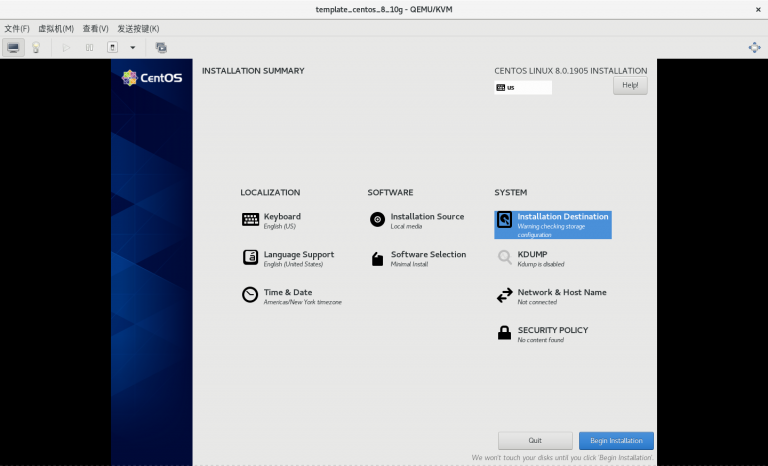
Task: Click the Help! button
Action: [x=630, y=85]
